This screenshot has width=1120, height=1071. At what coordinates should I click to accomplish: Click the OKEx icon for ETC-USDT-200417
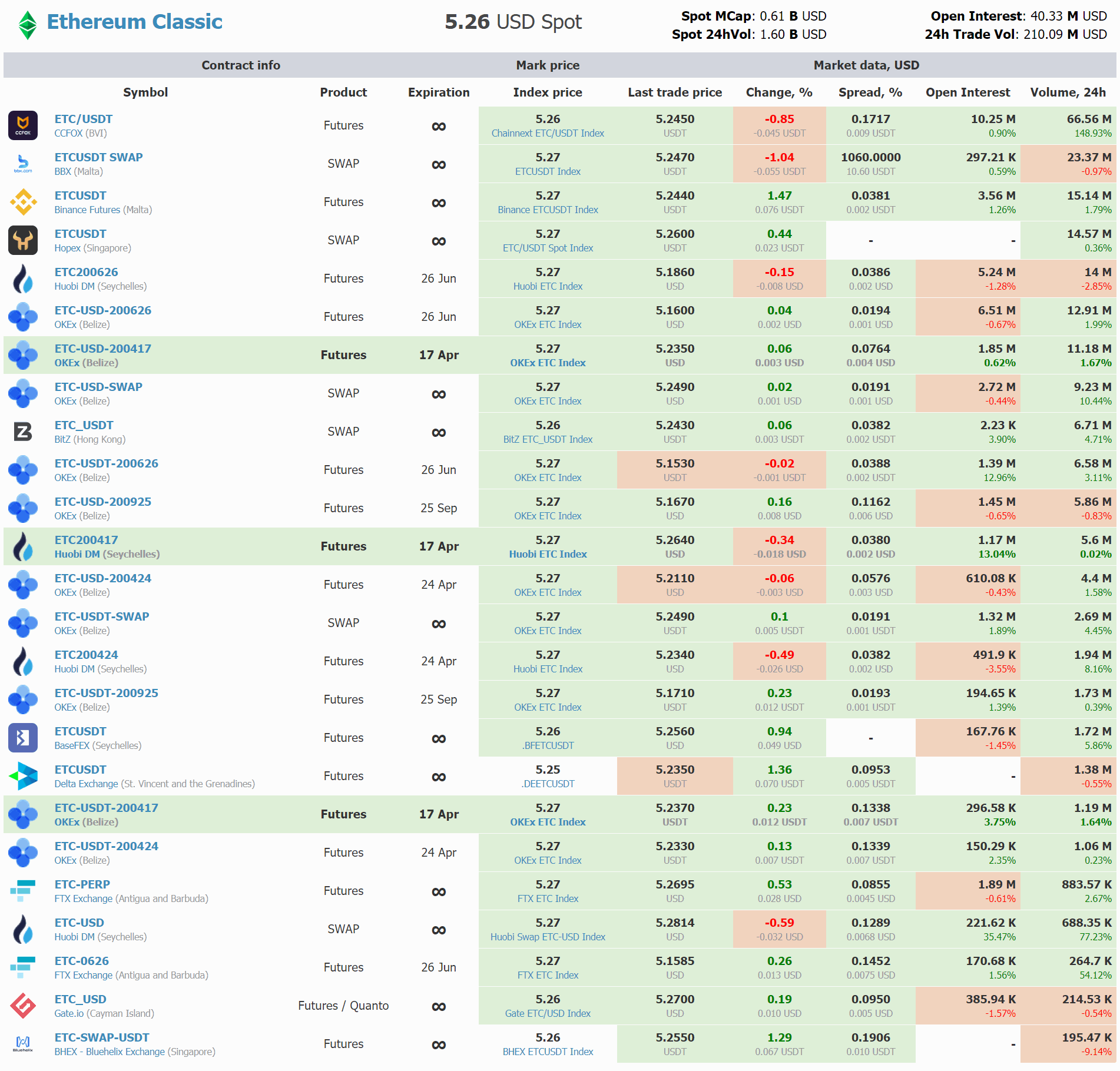[x=23, y=814]
